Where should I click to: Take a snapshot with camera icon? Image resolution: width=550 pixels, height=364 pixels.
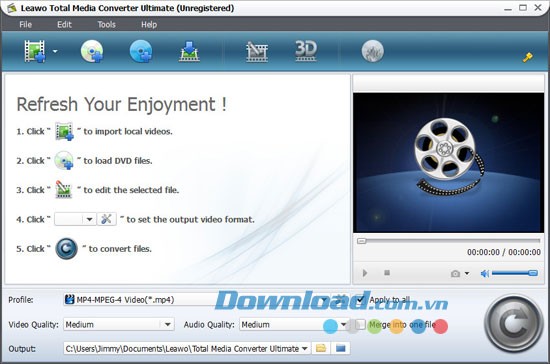click(x=455, y=273)
